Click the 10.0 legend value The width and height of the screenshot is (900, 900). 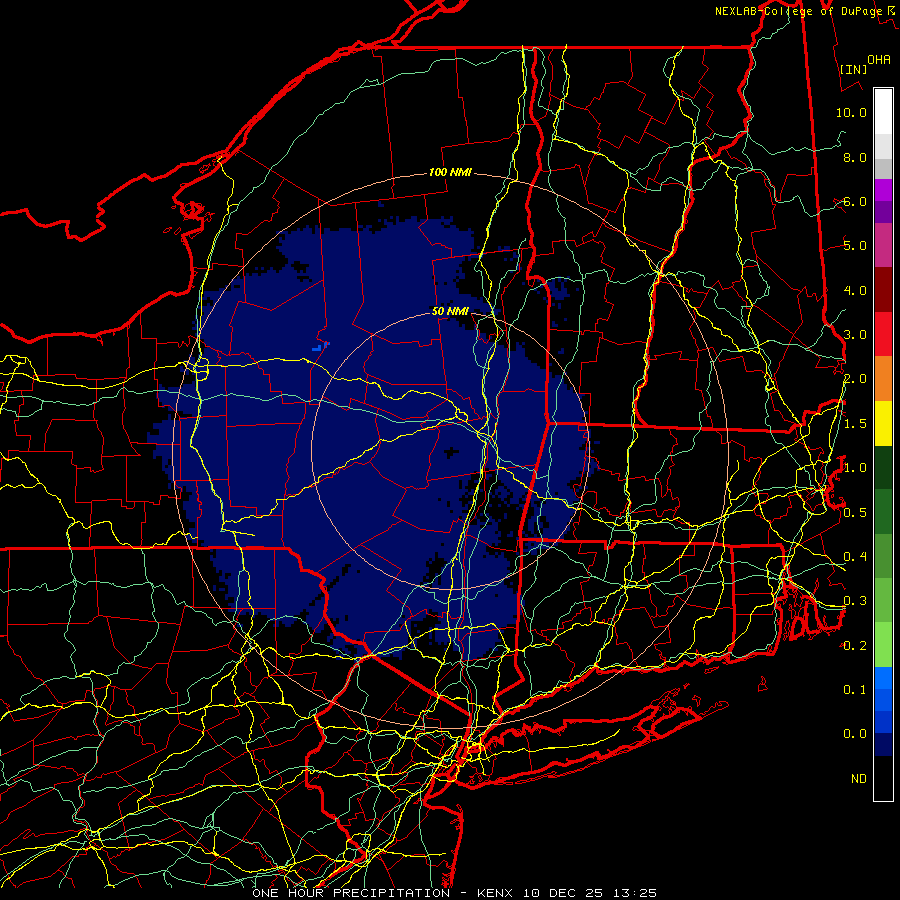click(851, 112)
